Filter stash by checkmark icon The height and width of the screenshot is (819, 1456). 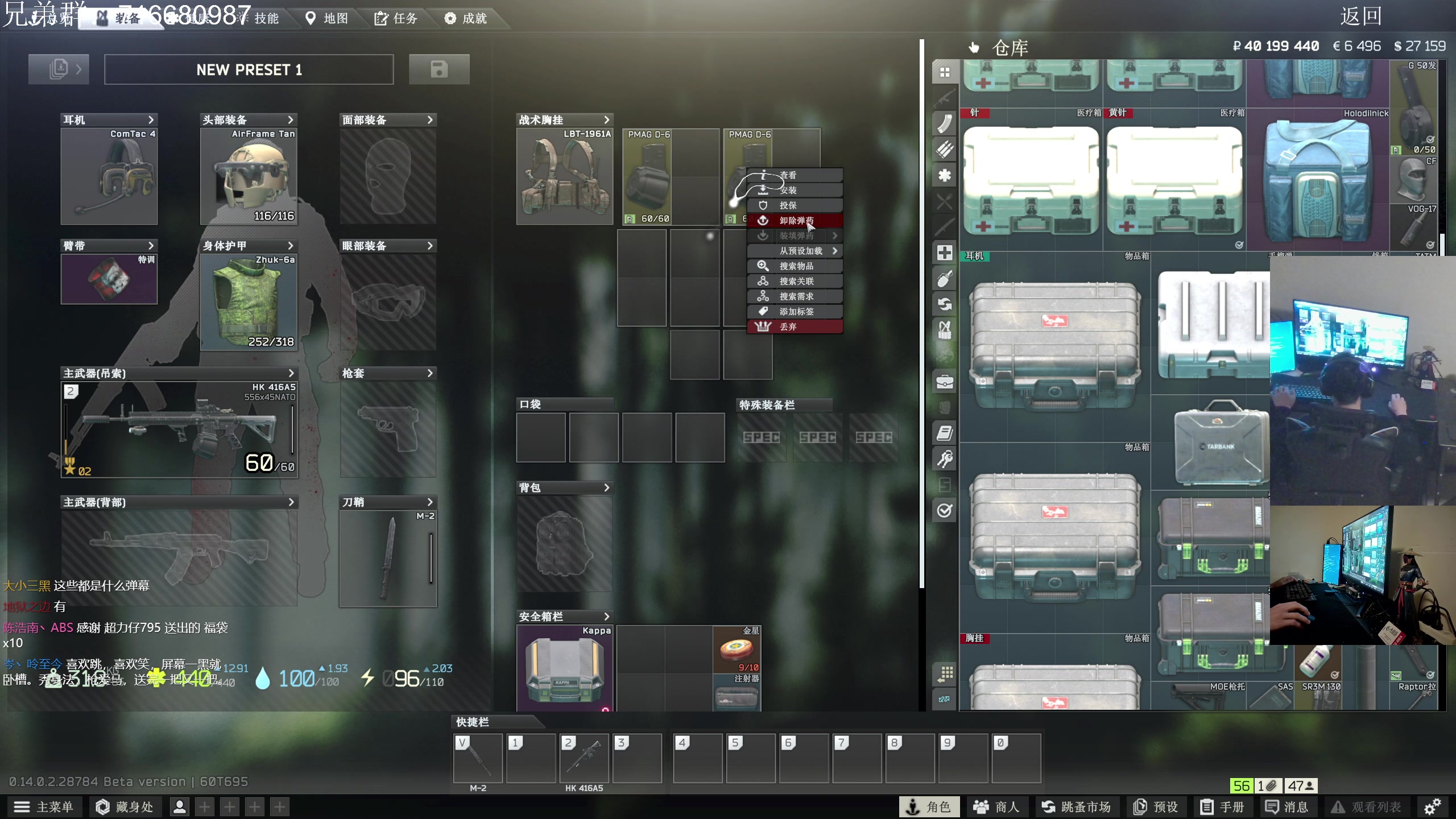pos(945,511)
